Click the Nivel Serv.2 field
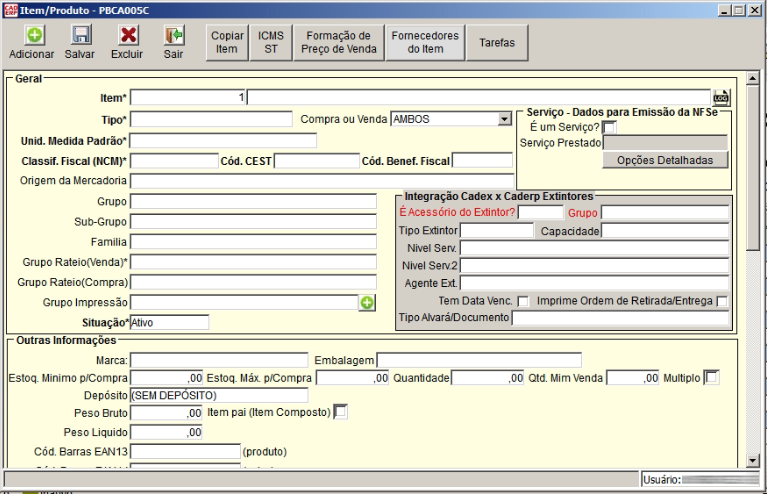767x494 pixels. (x=594, y=266)
